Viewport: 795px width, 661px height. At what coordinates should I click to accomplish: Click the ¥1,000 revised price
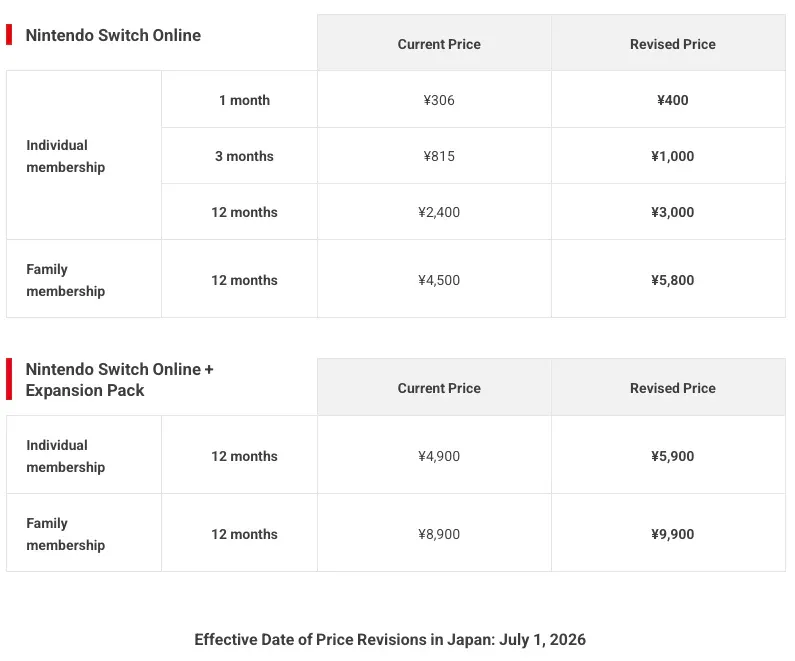tap(673, 156)
